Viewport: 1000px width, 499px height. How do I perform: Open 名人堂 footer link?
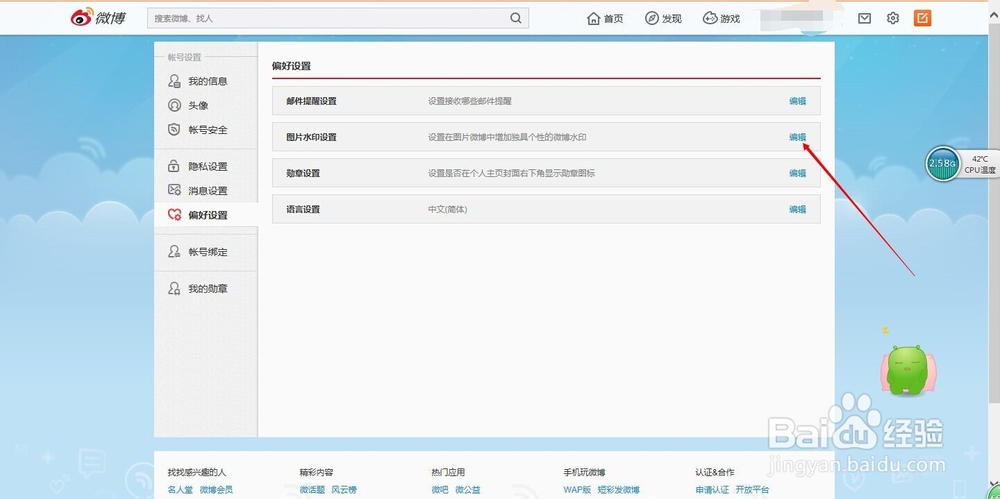pyautogui.click(x=180, y=490)
